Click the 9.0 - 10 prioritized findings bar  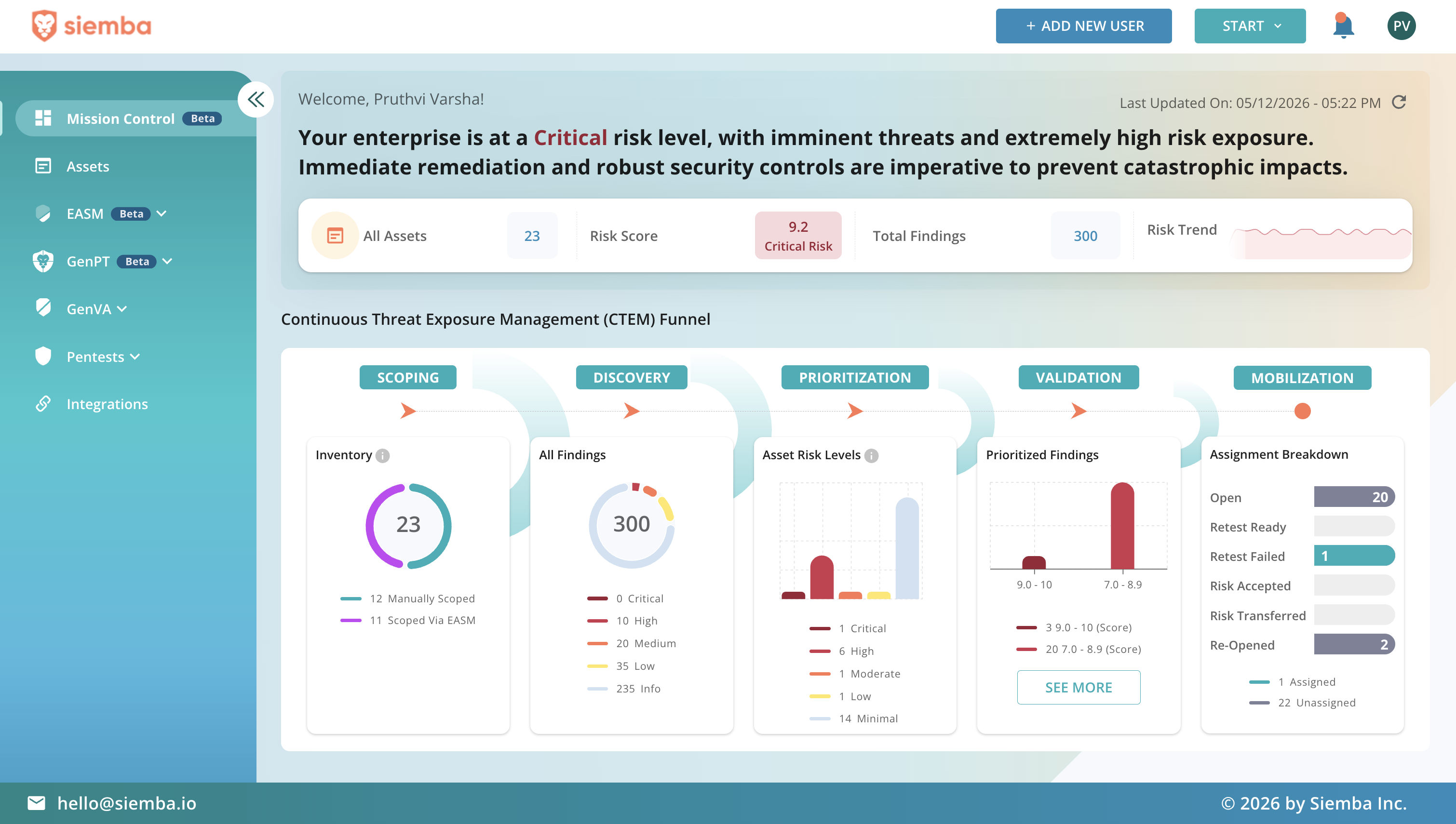click(x=1034, y=562)
